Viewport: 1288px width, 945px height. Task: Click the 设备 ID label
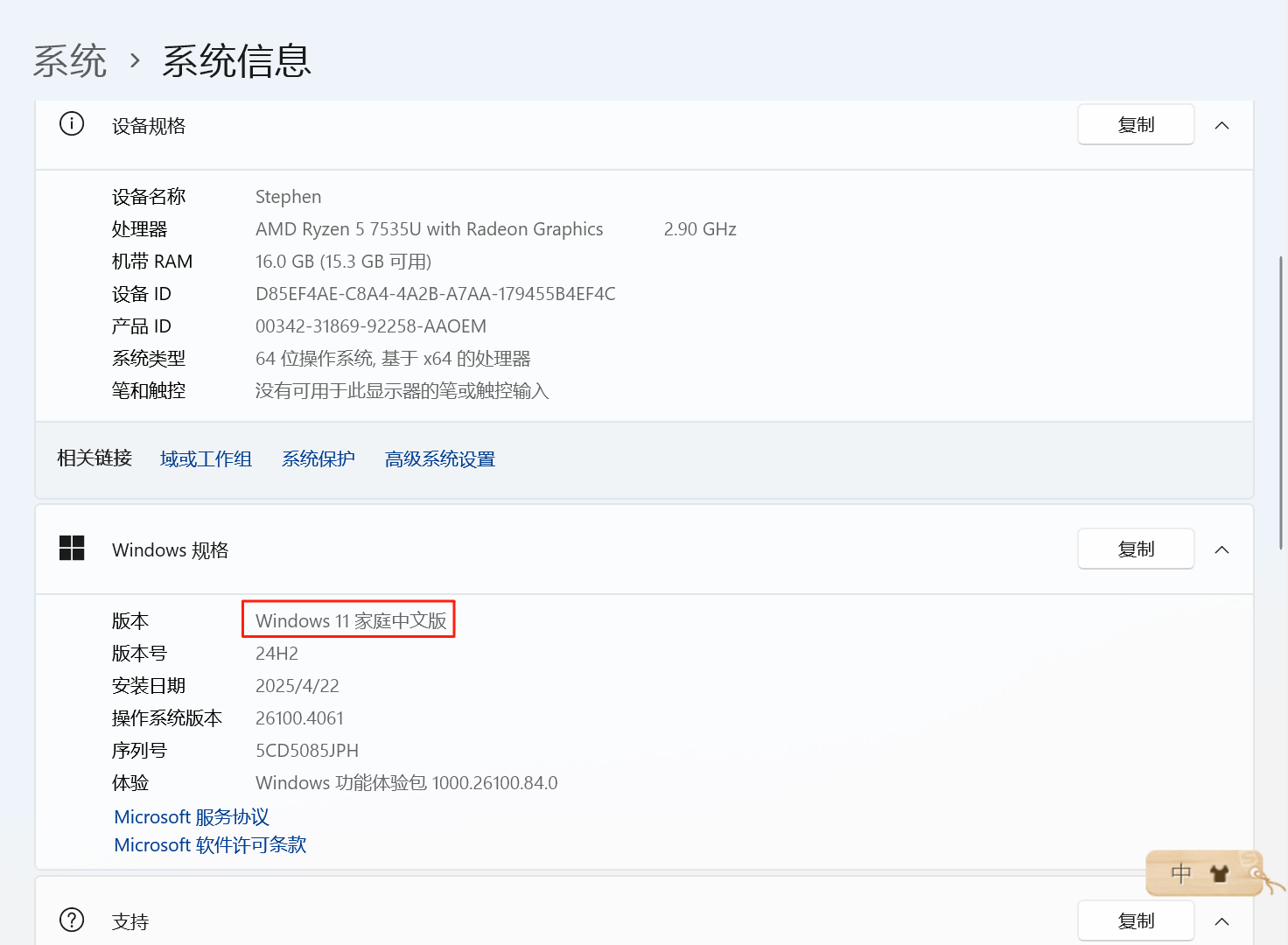click(x=142, y=294)
